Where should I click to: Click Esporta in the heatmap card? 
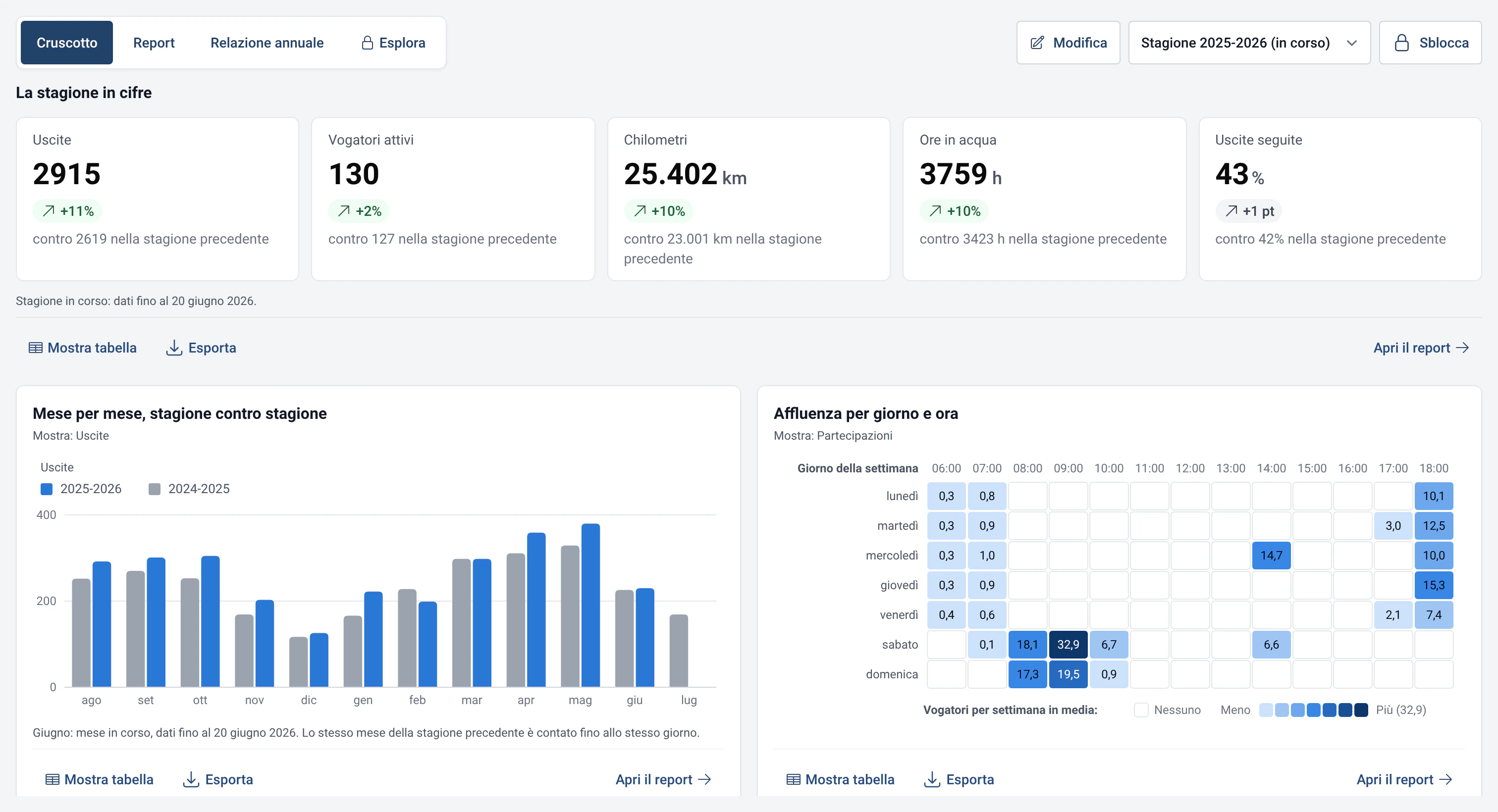[959, 779]
